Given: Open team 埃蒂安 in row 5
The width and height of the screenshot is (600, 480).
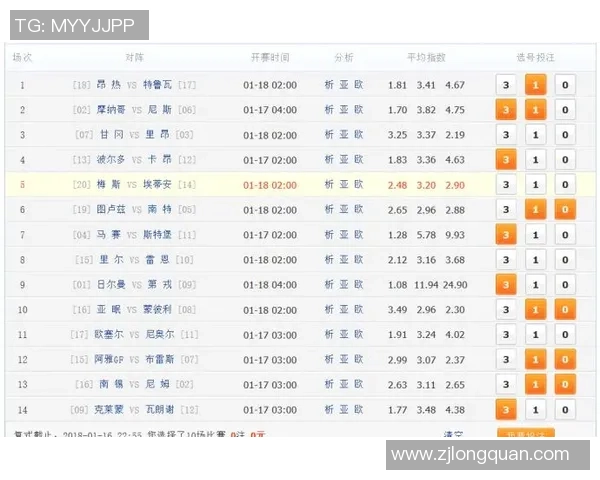Looking at the screenshot, I should [157, 184].
